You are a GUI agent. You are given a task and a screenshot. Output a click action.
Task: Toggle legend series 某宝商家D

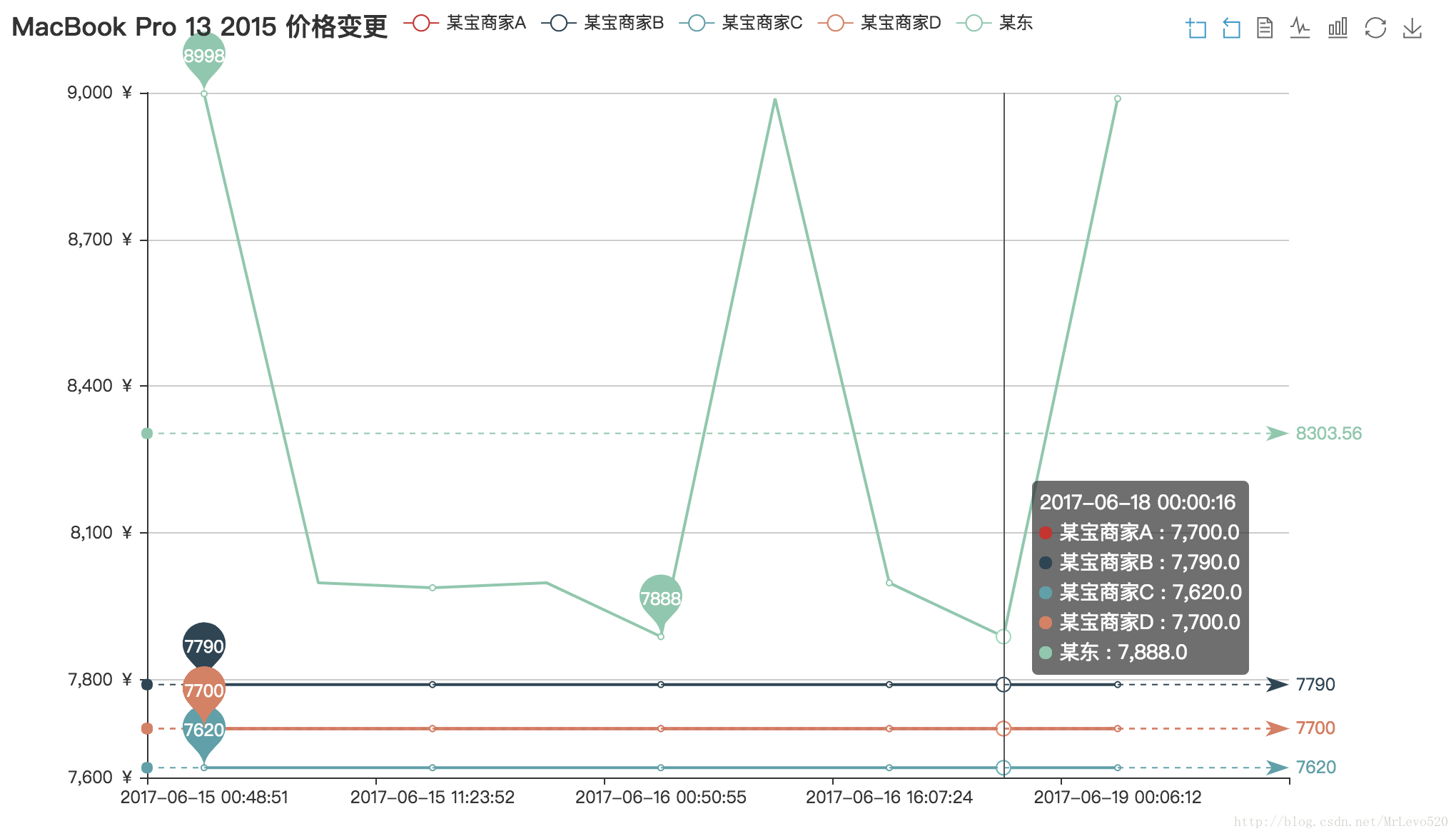879,24
